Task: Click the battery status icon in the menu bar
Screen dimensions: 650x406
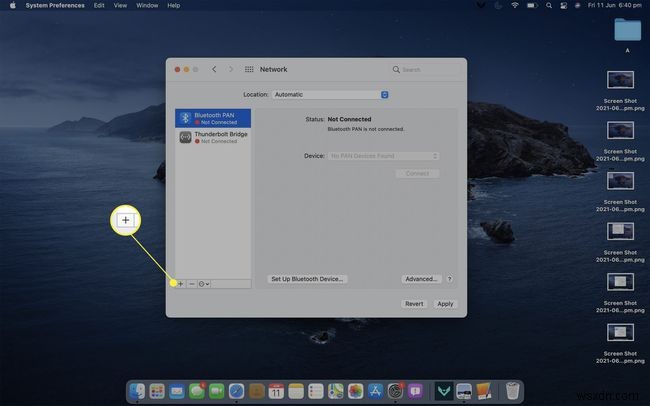Action: pos(532,5)
